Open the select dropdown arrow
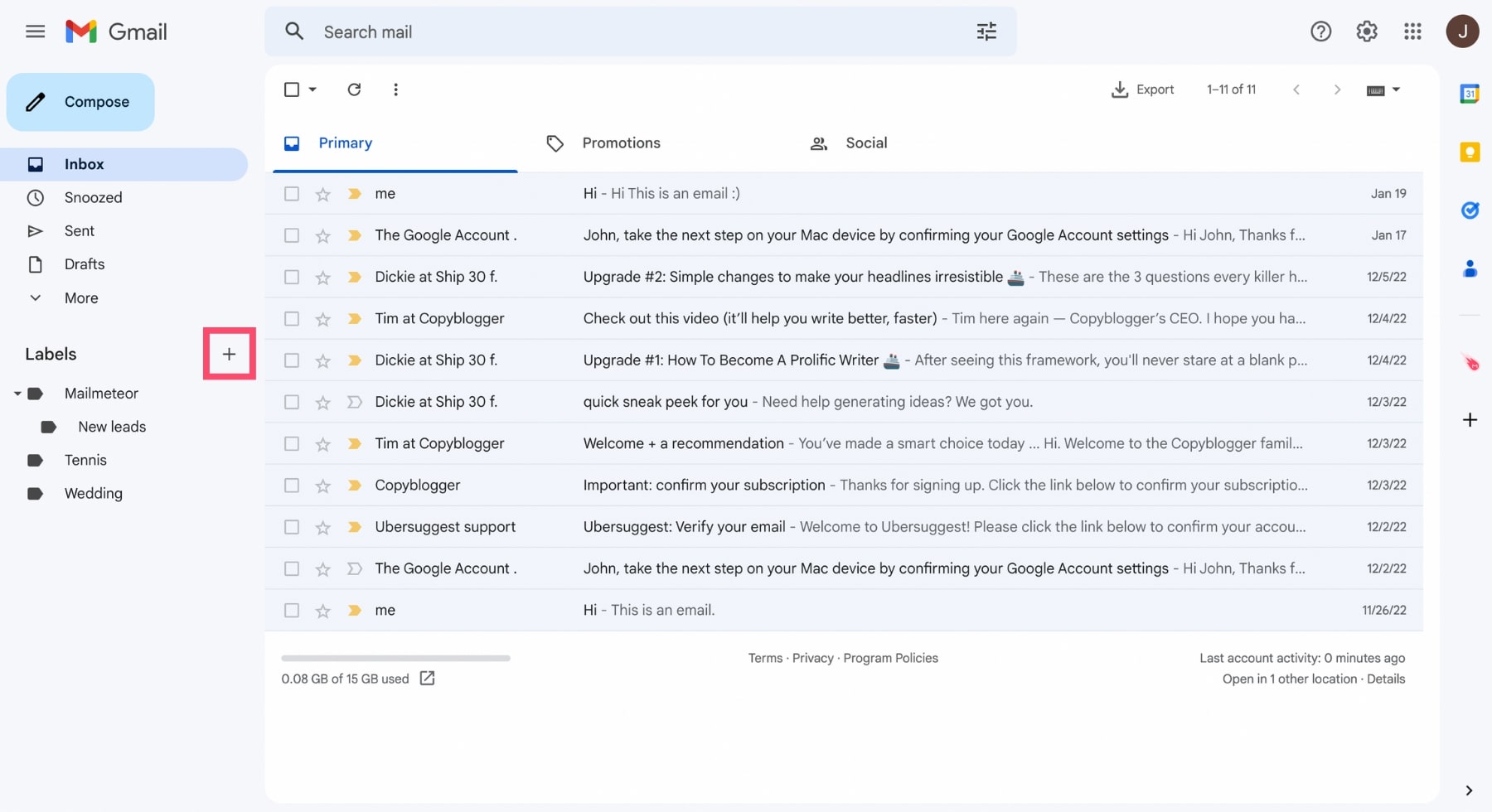The width and height of the screenshot is (1492, 812). tap(312, 89)
